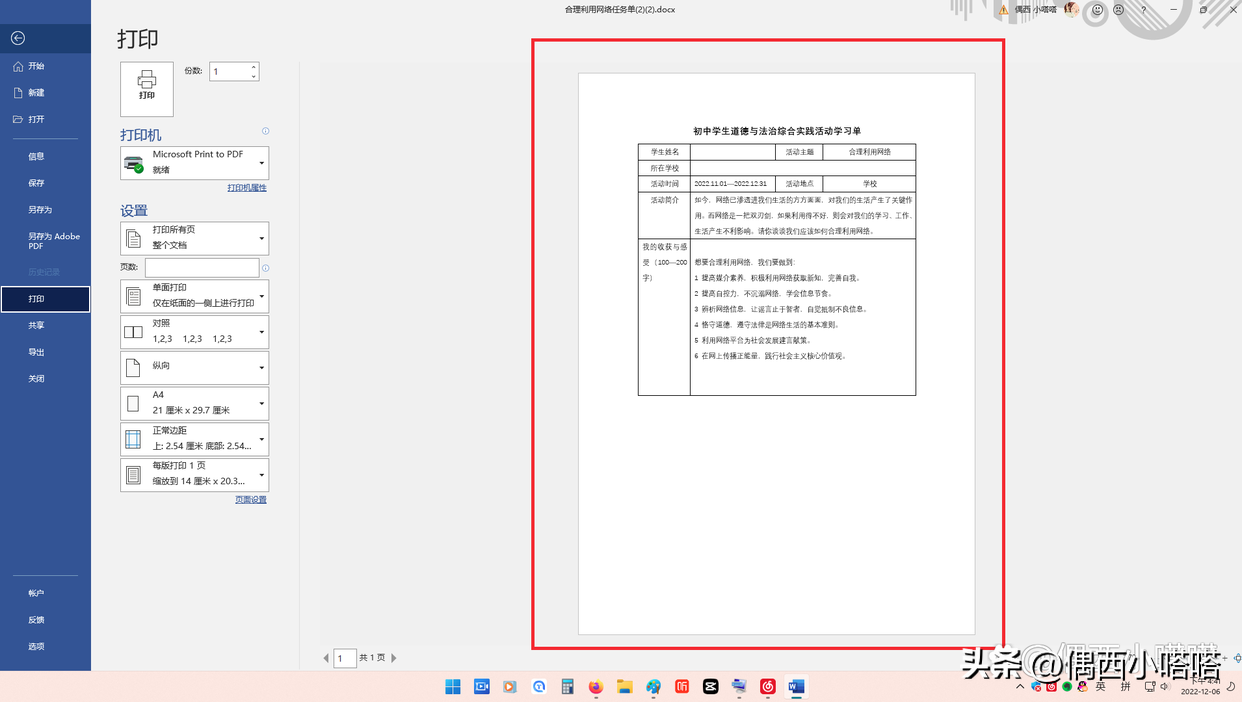Image resolution: width=1242 pixels, height=702 pixels.
Task: Click the 英 input language indicator
Action: click(x=1101, y=687)
